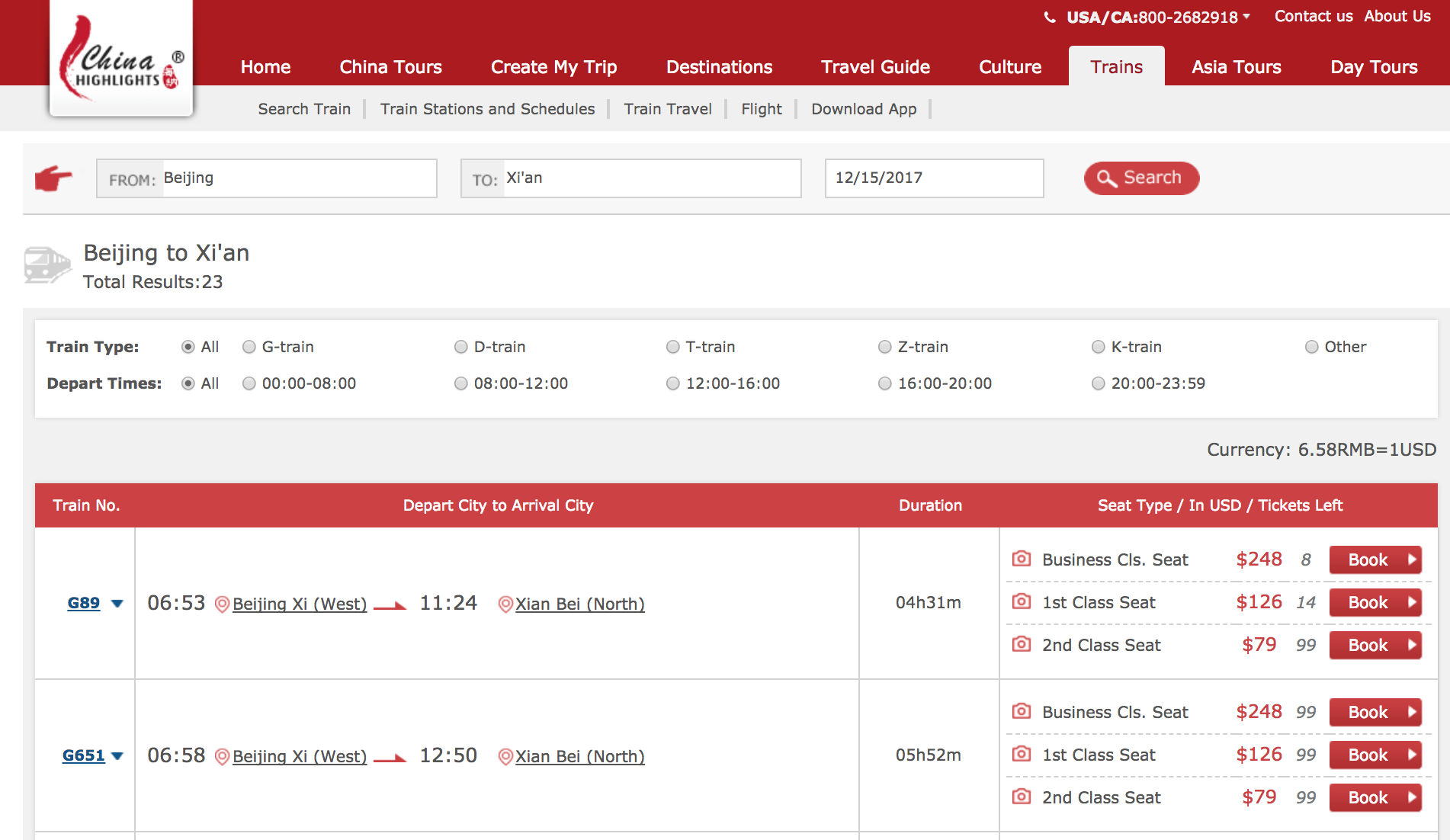Click Contact us link
1450x840 pixels.
[x=1314, y=16]
